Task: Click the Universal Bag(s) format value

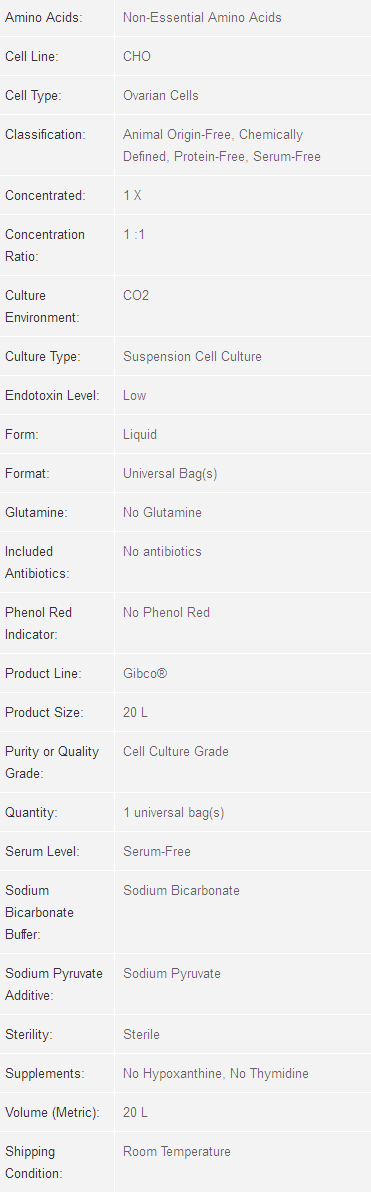Action: [x=170, y=474]
